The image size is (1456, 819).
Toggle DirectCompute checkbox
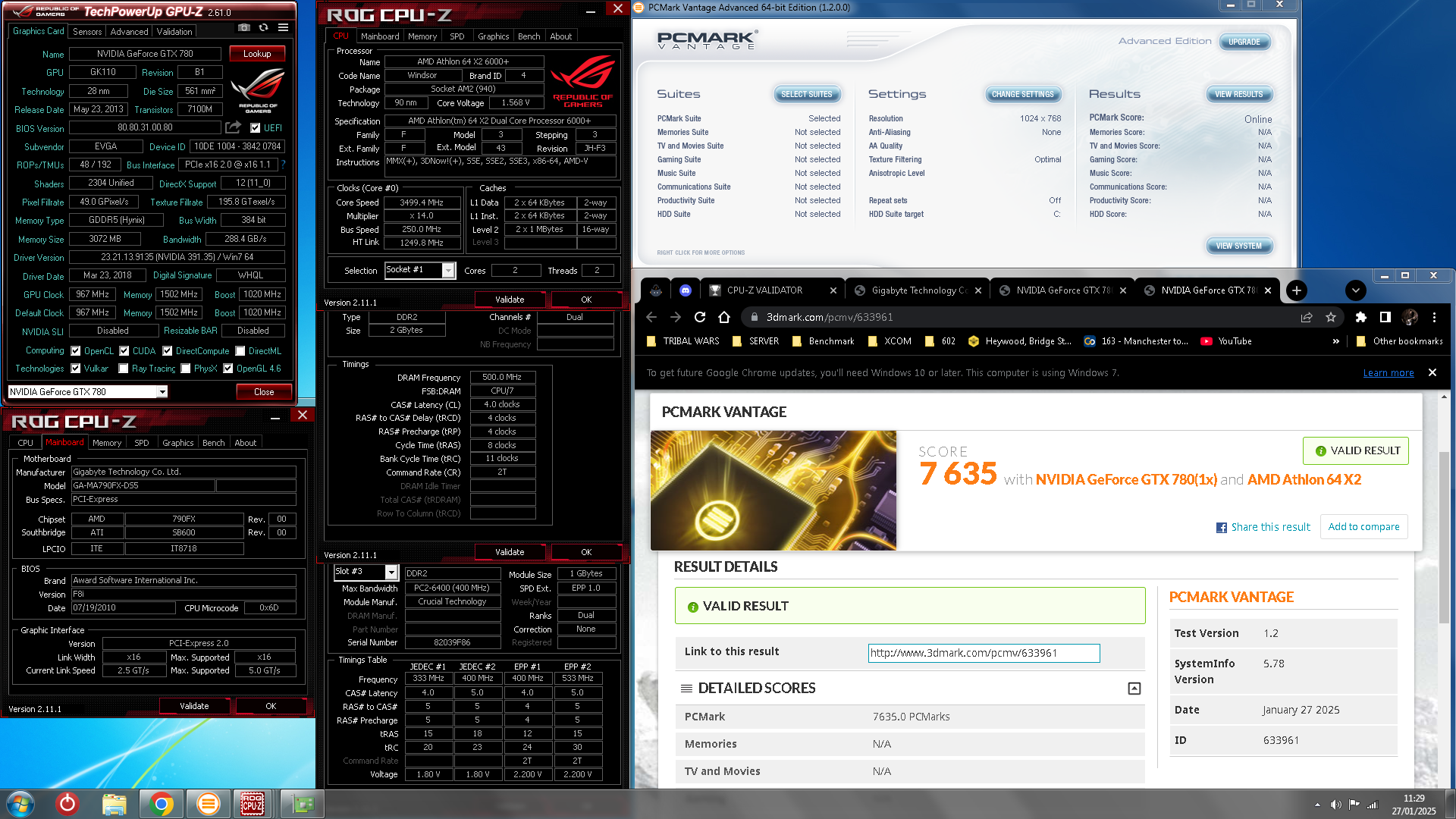coord(168,351)
